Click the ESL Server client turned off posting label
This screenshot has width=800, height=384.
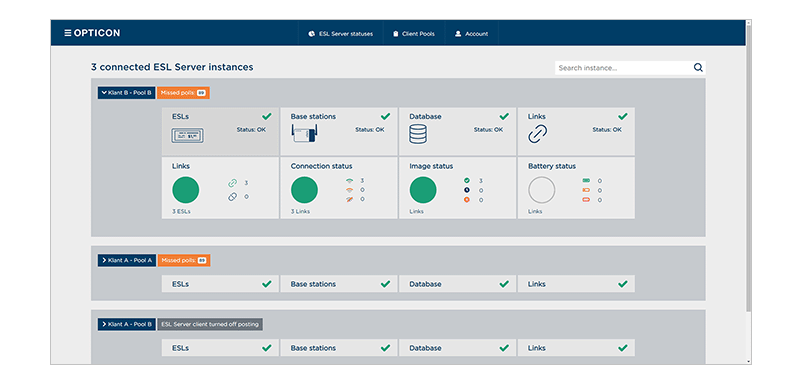coord(210,324)
